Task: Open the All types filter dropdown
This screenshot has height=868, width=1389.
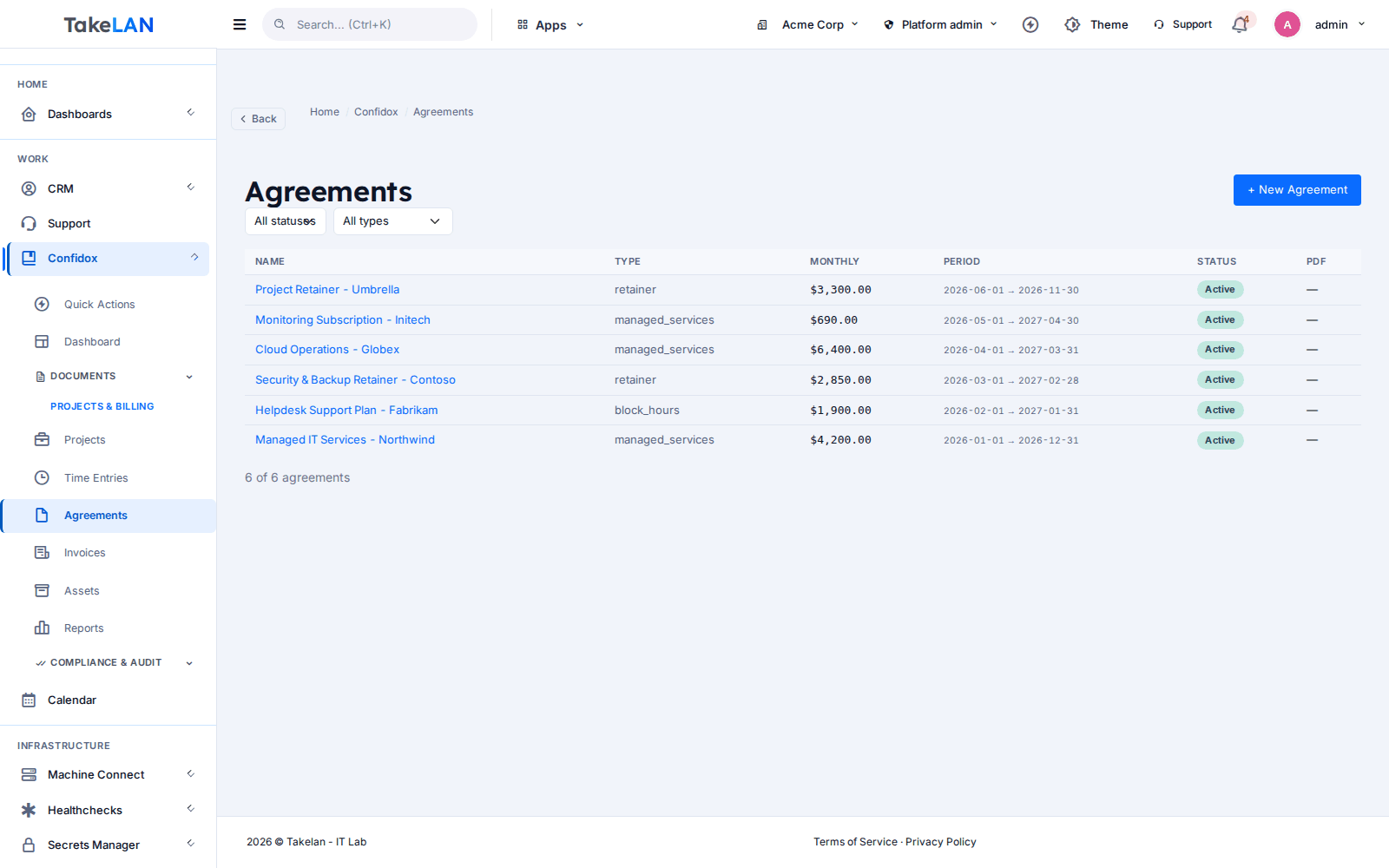Action: click(x=392, y=221)
